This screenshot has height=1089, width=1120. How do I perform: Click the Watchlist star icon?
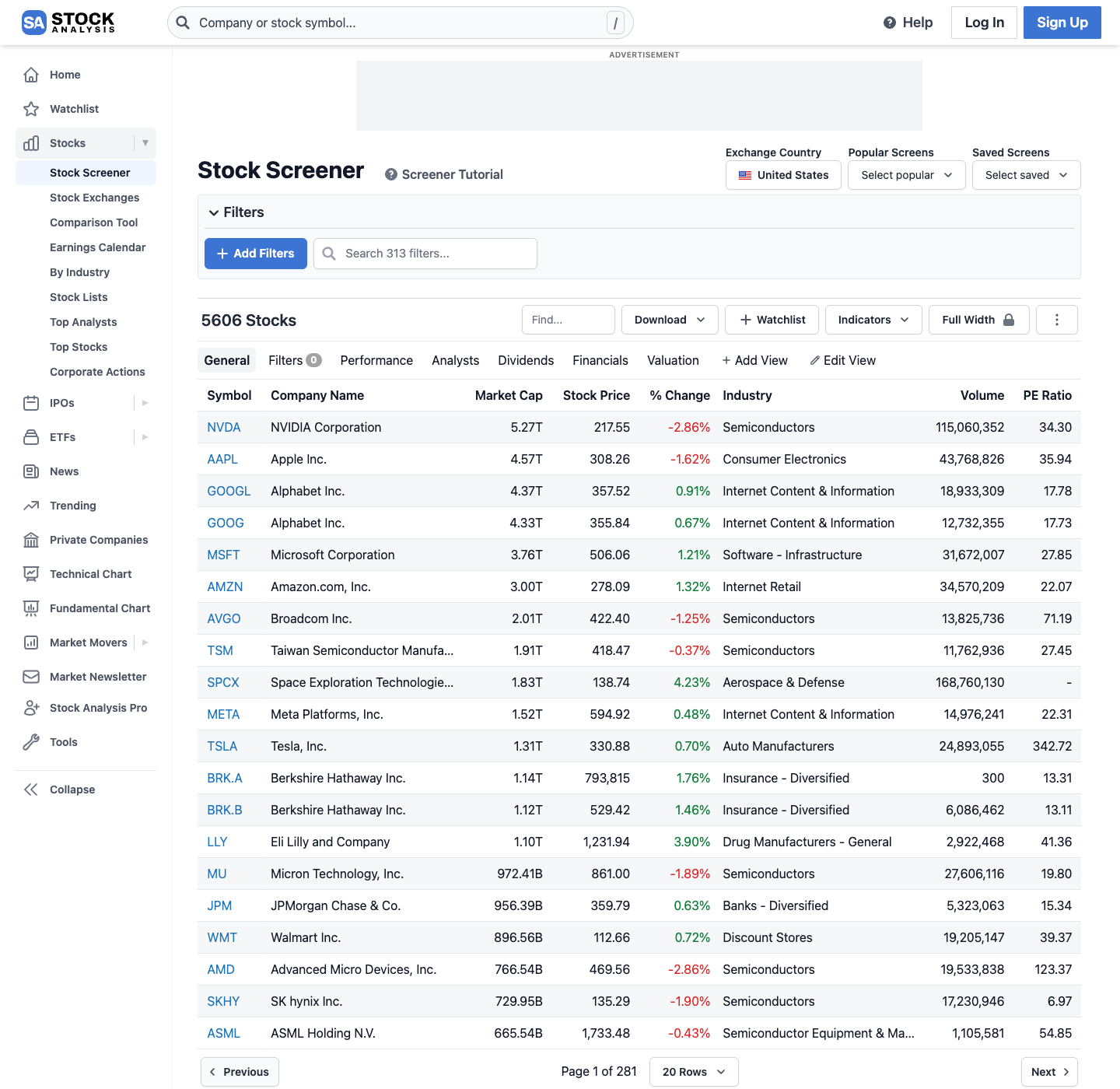tap(31, 109)
